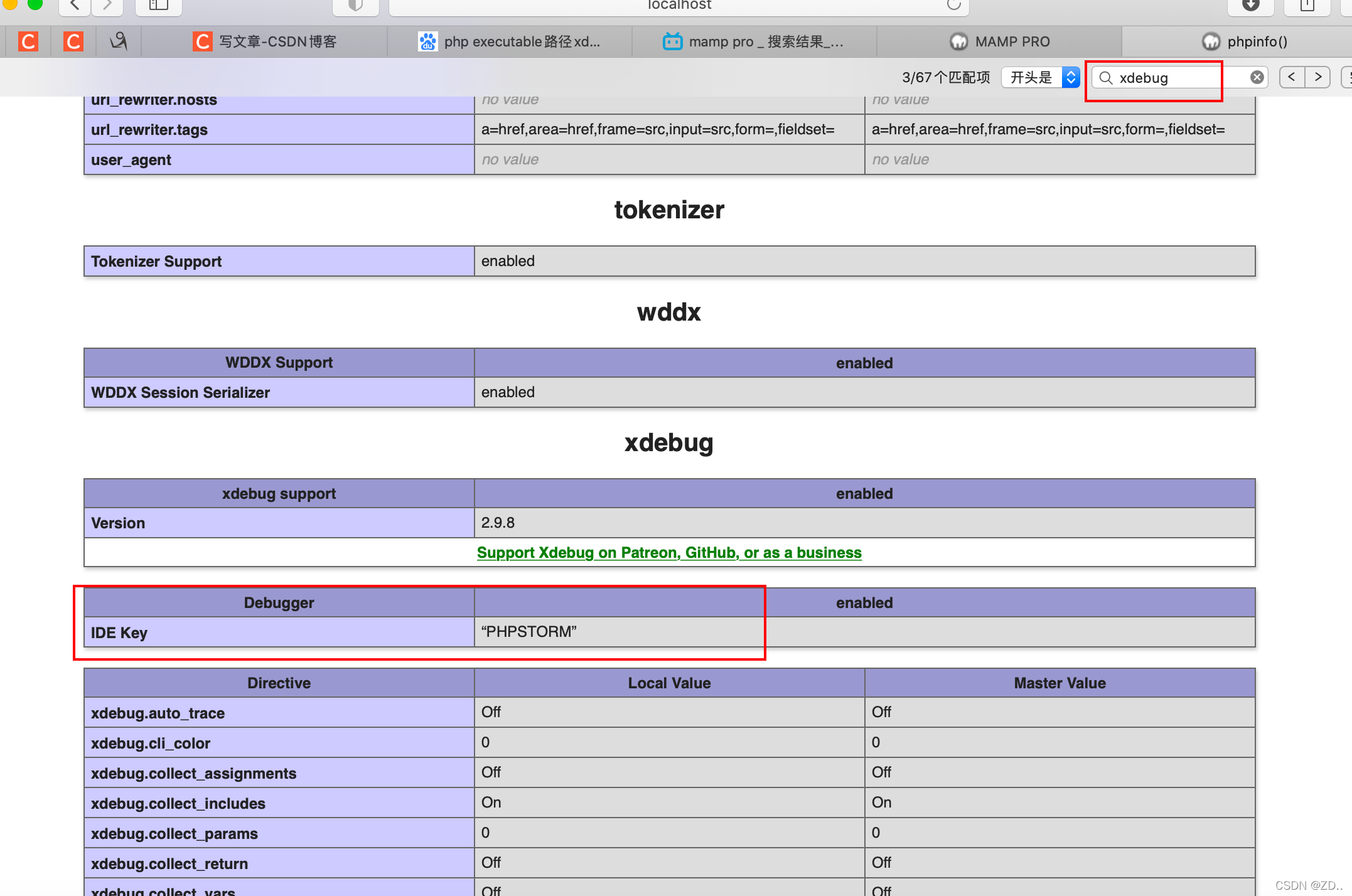
Task: Go back with browser back button
Action: tap(75, 6)
